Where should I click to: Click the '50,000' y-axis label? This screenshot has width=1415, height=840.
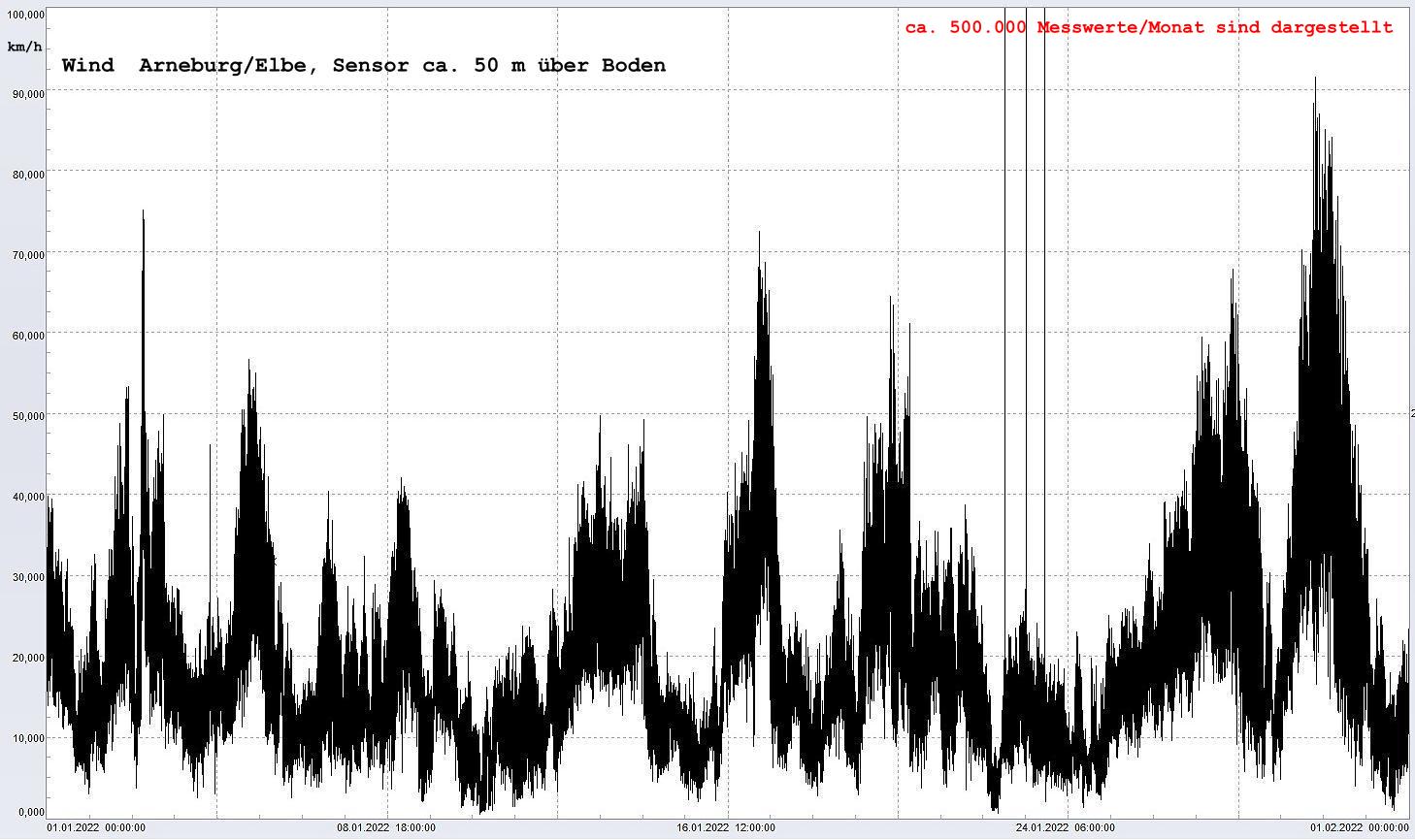[x=28, y=416]
